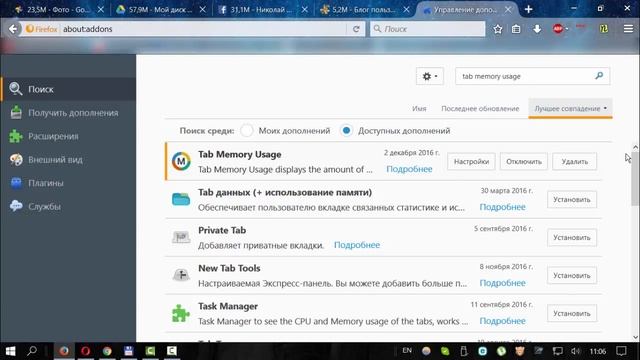Open the downloads arrow icon

537,29
